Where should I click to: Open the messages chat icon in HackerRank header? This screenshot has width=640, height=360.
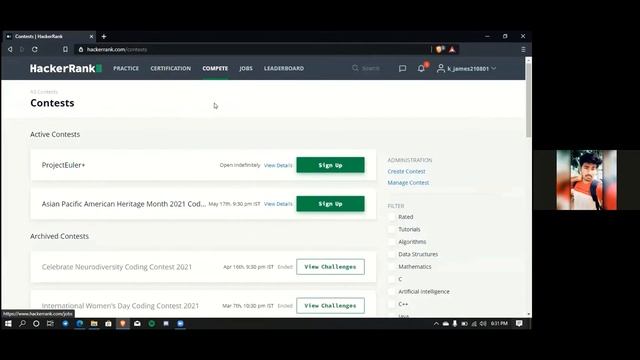tap(402, 69)
